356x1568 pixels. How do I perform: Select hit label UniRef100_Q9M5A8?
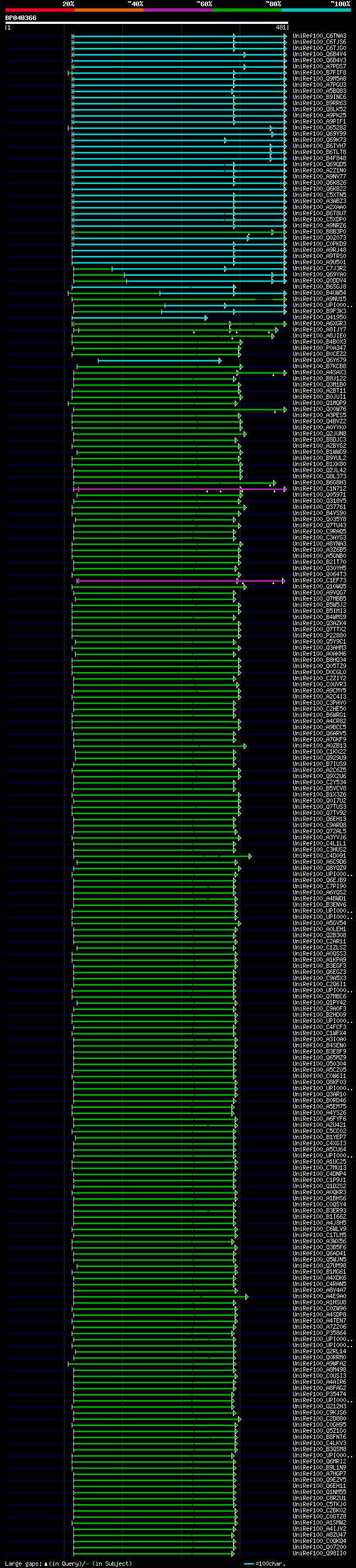pos(319,78)
